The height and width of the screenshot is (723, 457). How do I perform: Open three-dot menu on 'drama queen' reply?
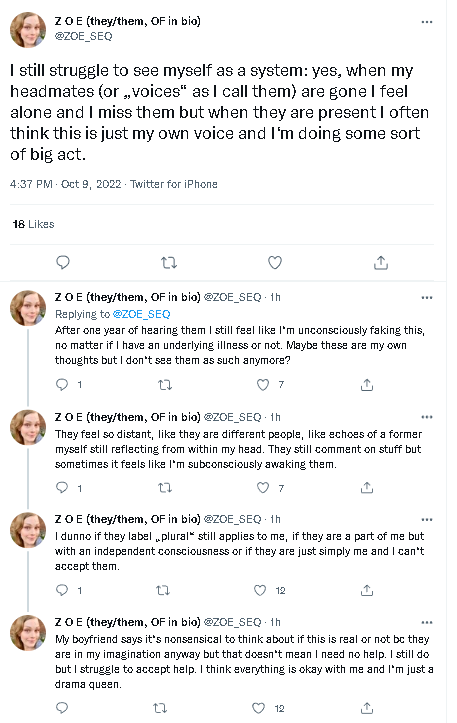(427, 622)
